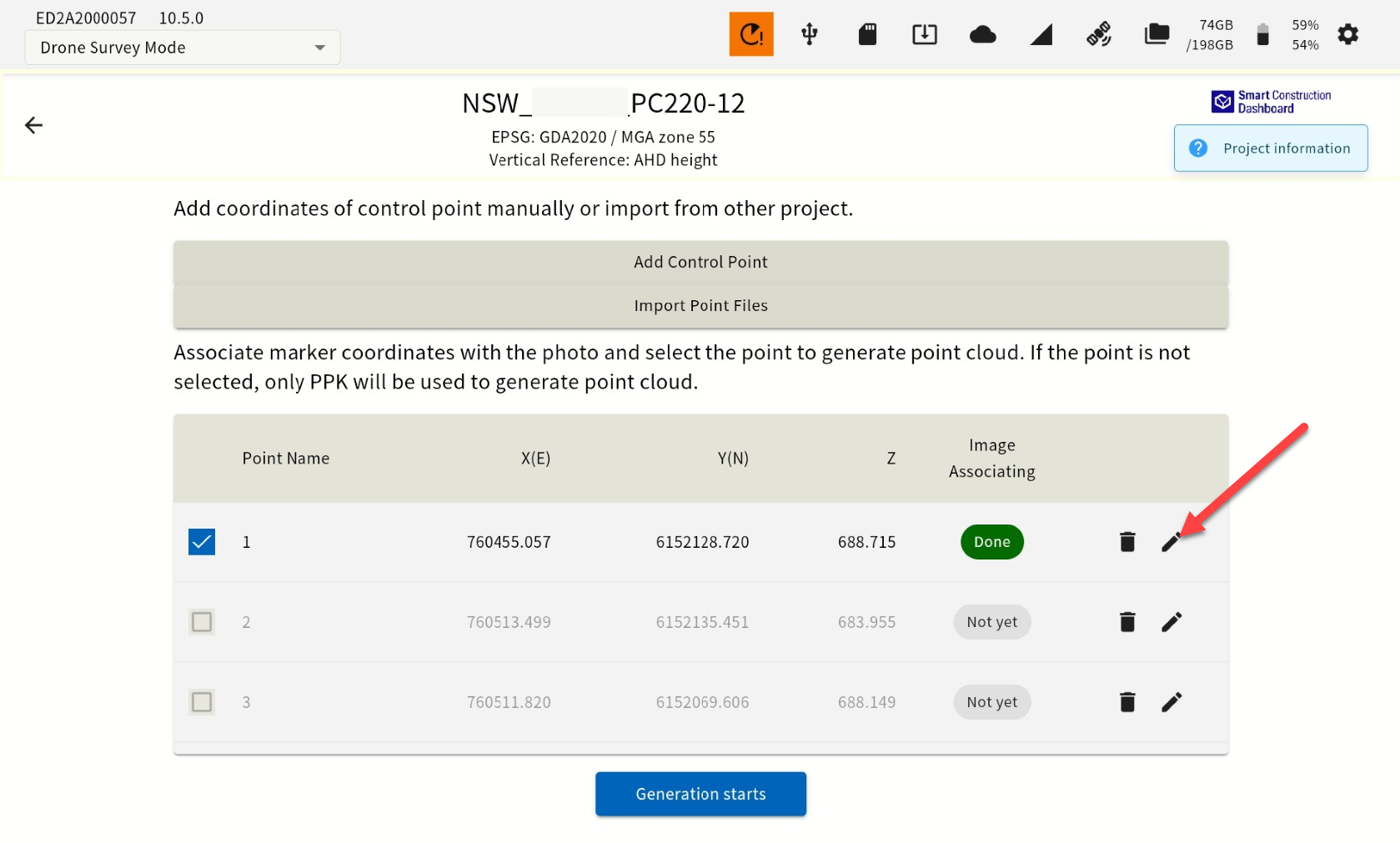The image size is (1400, 843).
Task: Select the Y value 6152128.720
Action: tap(703, 542)
